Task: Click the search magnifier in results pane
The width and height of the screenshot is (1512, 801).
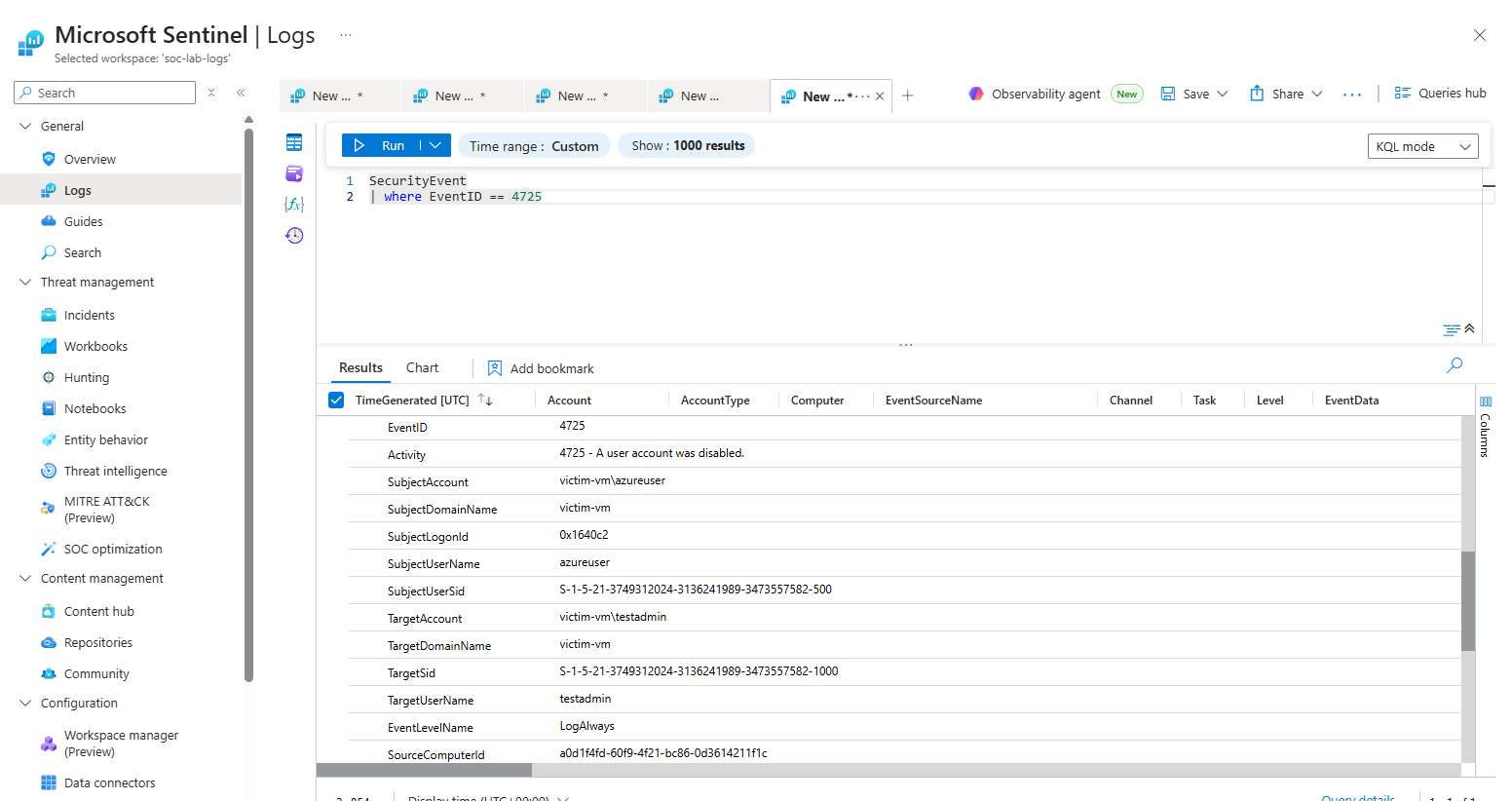Action: pos(1455,365)
